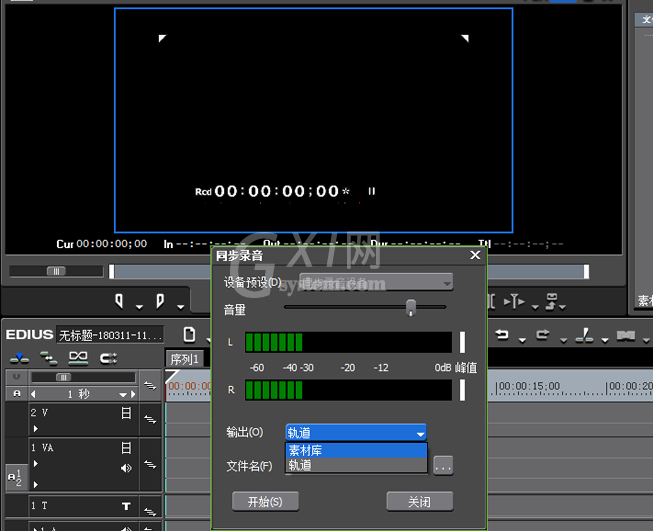Viewport: 653px width, 531px height.
Task: Click the A audio patch header button
Action: [x=17, y=394]
